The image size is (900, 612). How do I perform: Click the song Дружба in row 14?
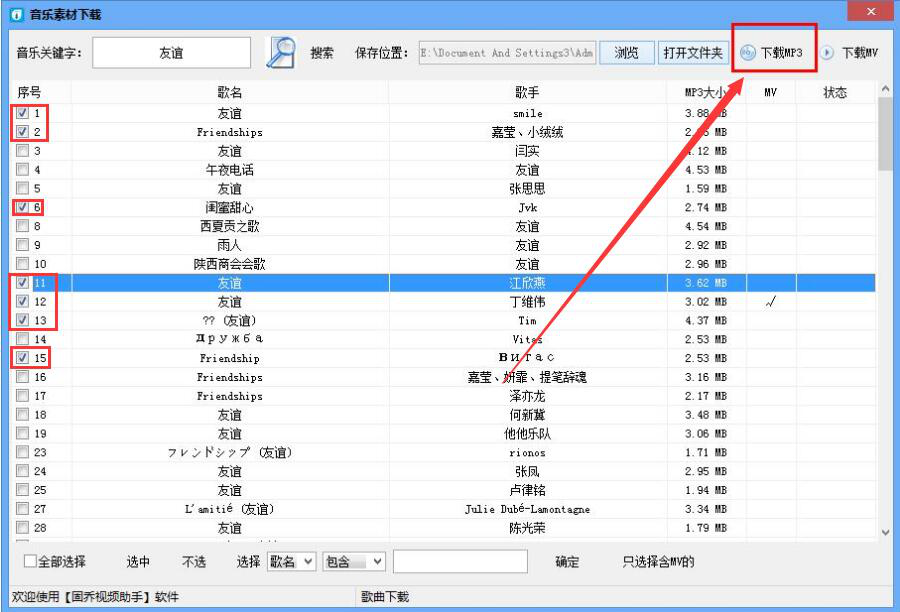click(x=230, y=339)
